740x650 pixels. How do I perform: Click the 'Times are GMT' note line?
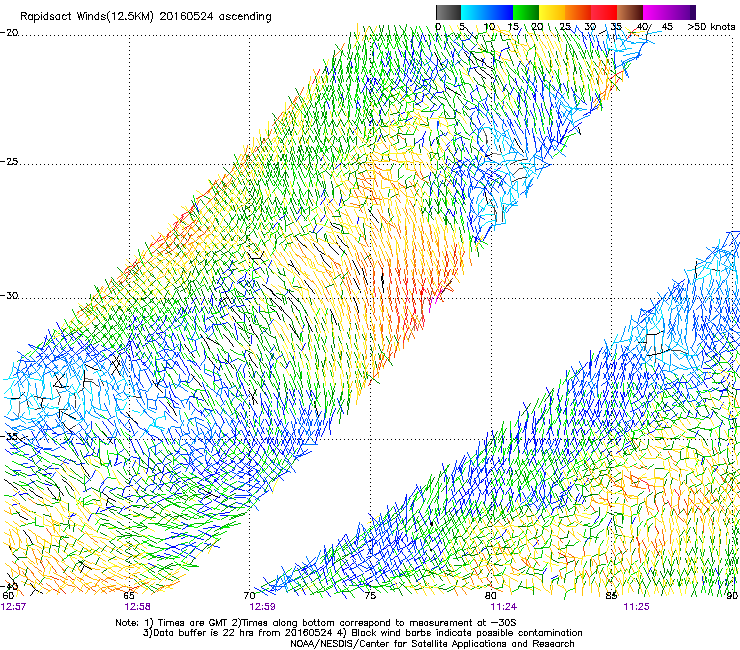click(x=316, y=623)
